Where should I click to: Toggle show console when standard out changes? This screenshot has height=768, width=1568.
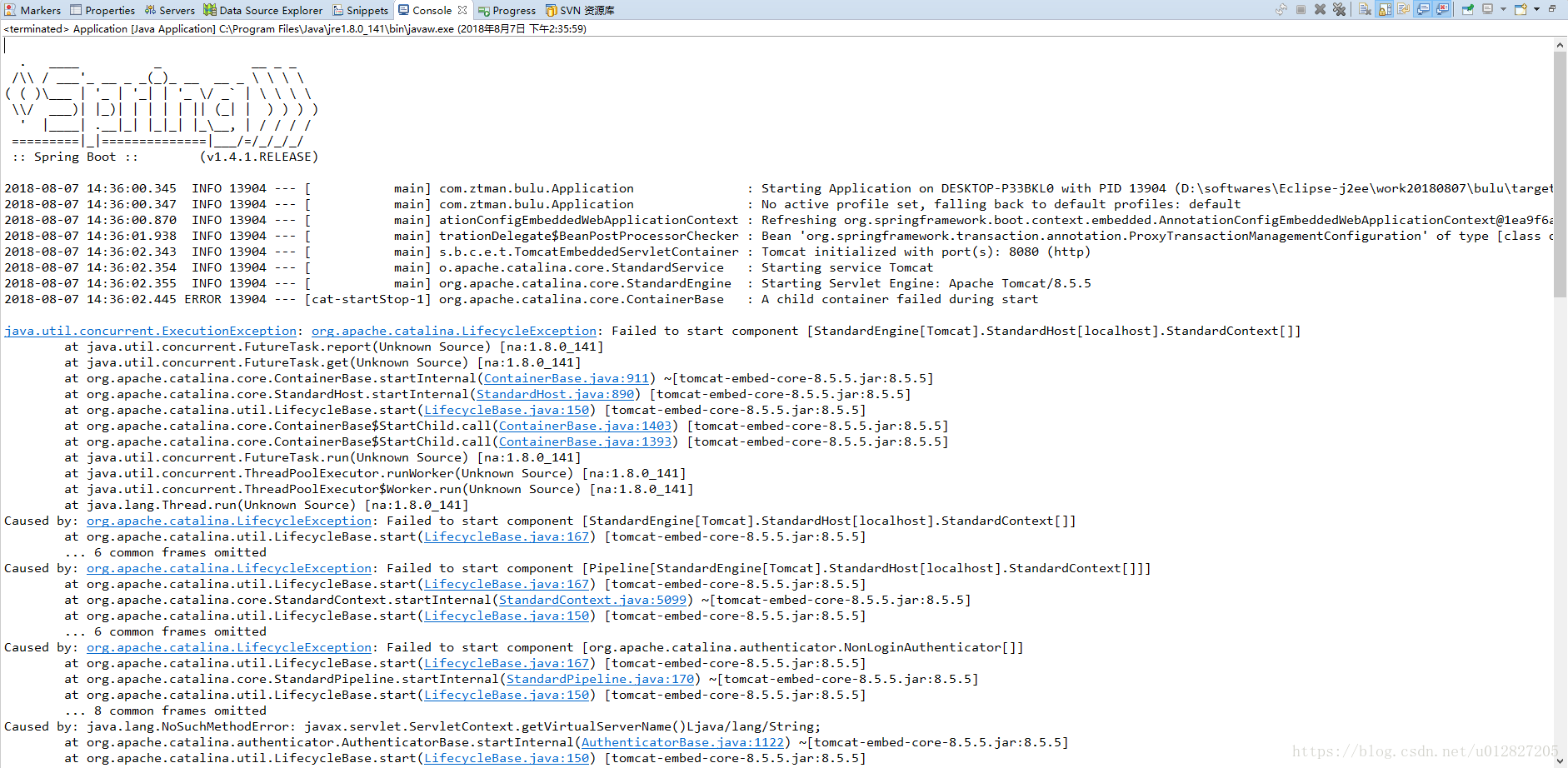tap(1423, 10)
